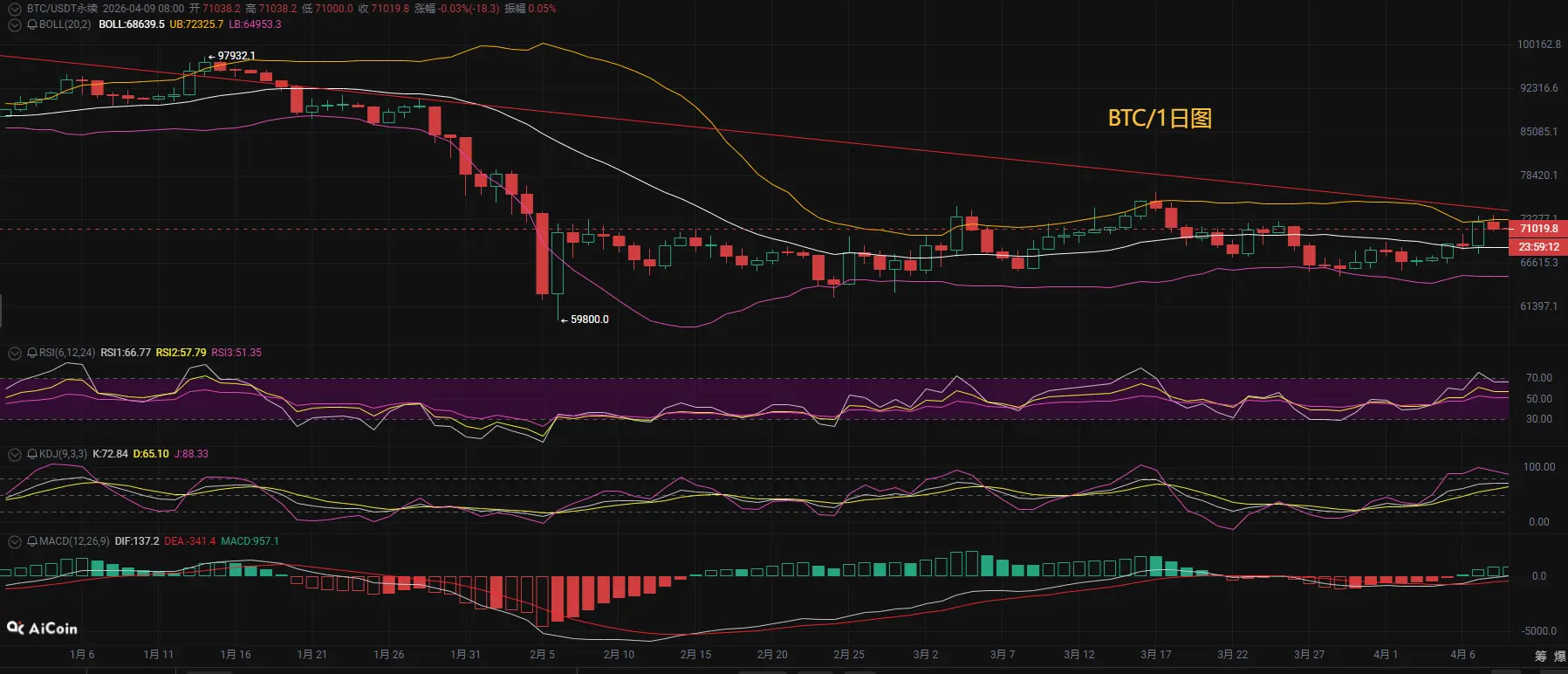Screen dimensions: 1568x674
Task: Set an alert bell on KDJ indicator
Action: pos(32,454)
